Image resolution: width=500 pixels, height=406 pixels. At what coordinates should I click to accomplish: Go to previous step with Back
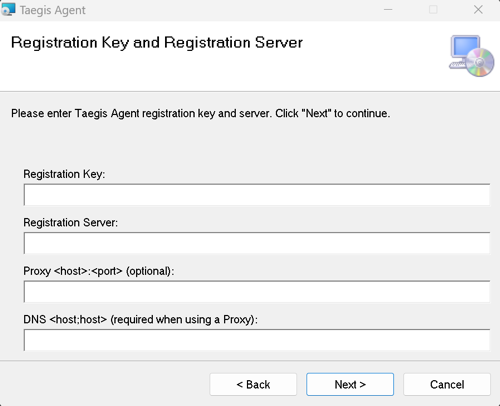pos(253,384)
